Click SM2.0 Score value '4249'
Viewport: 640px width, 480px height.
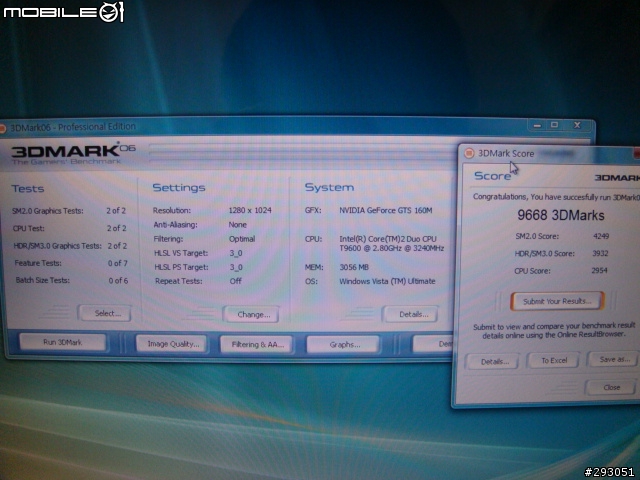click(601, 236)
